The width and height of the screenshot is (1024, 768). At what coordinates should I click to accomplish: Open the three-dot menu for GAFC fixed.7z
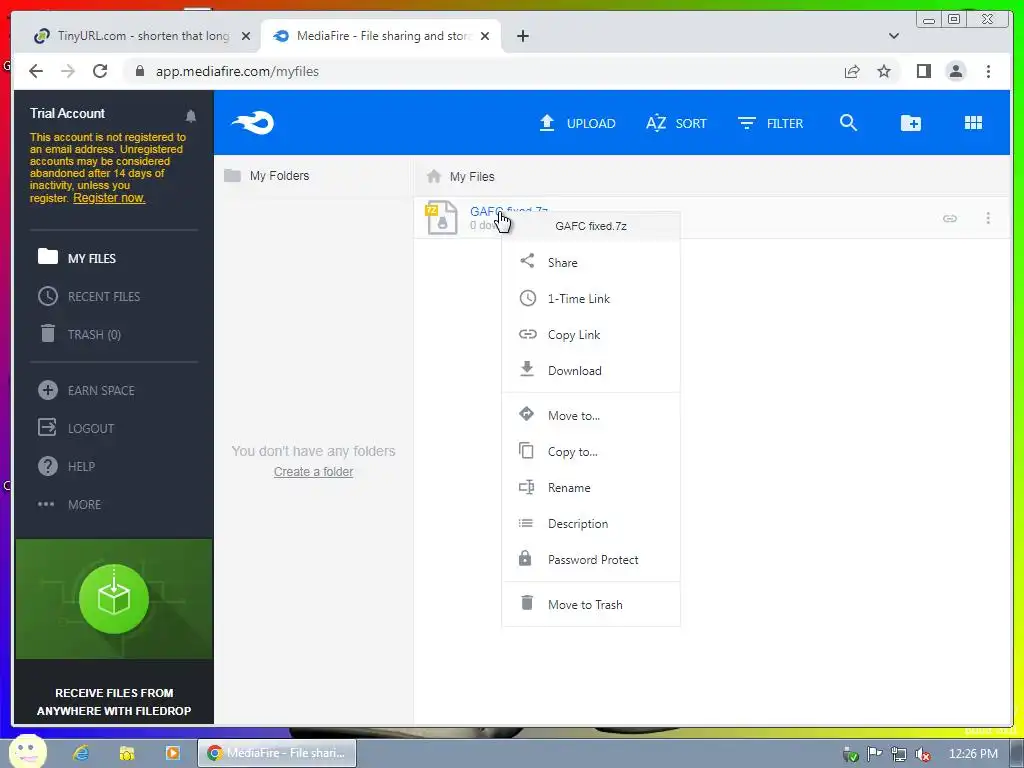point(988,218)
